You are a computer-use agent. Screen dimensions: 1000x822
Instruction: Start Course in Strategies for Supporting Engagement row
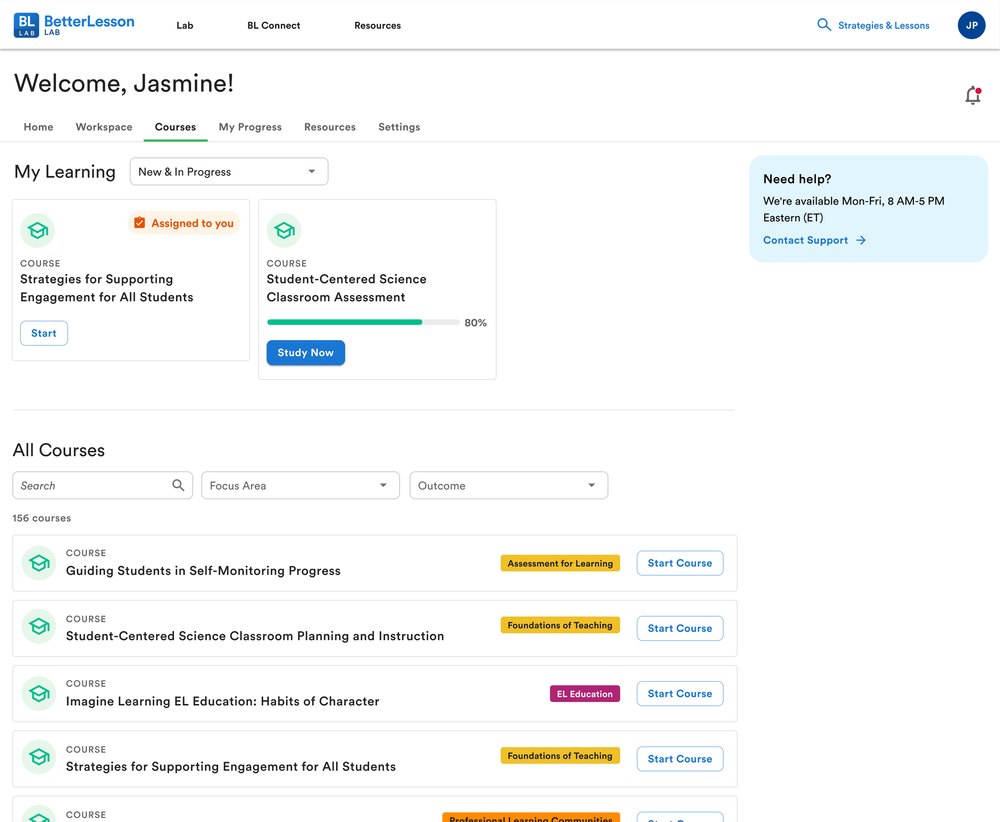point(680,759)
